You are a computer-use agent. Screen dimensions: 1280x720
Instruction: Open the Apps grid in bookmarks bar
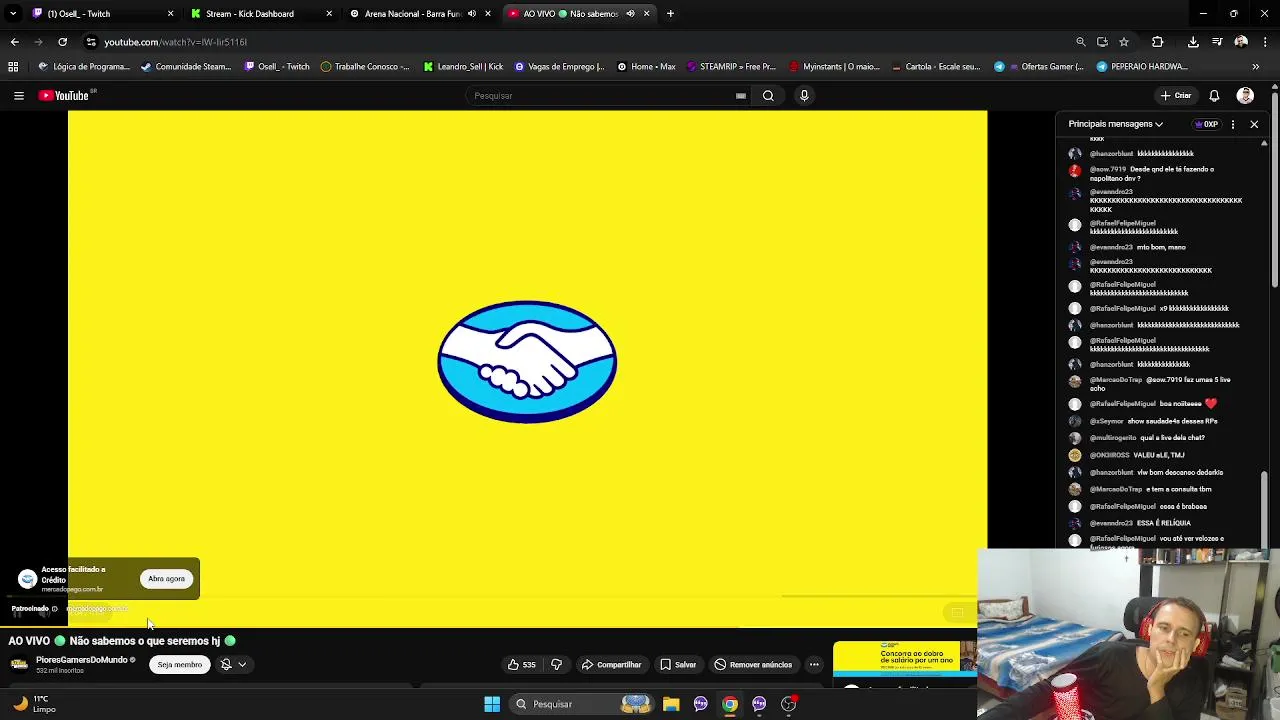click(x=13, y=67)
